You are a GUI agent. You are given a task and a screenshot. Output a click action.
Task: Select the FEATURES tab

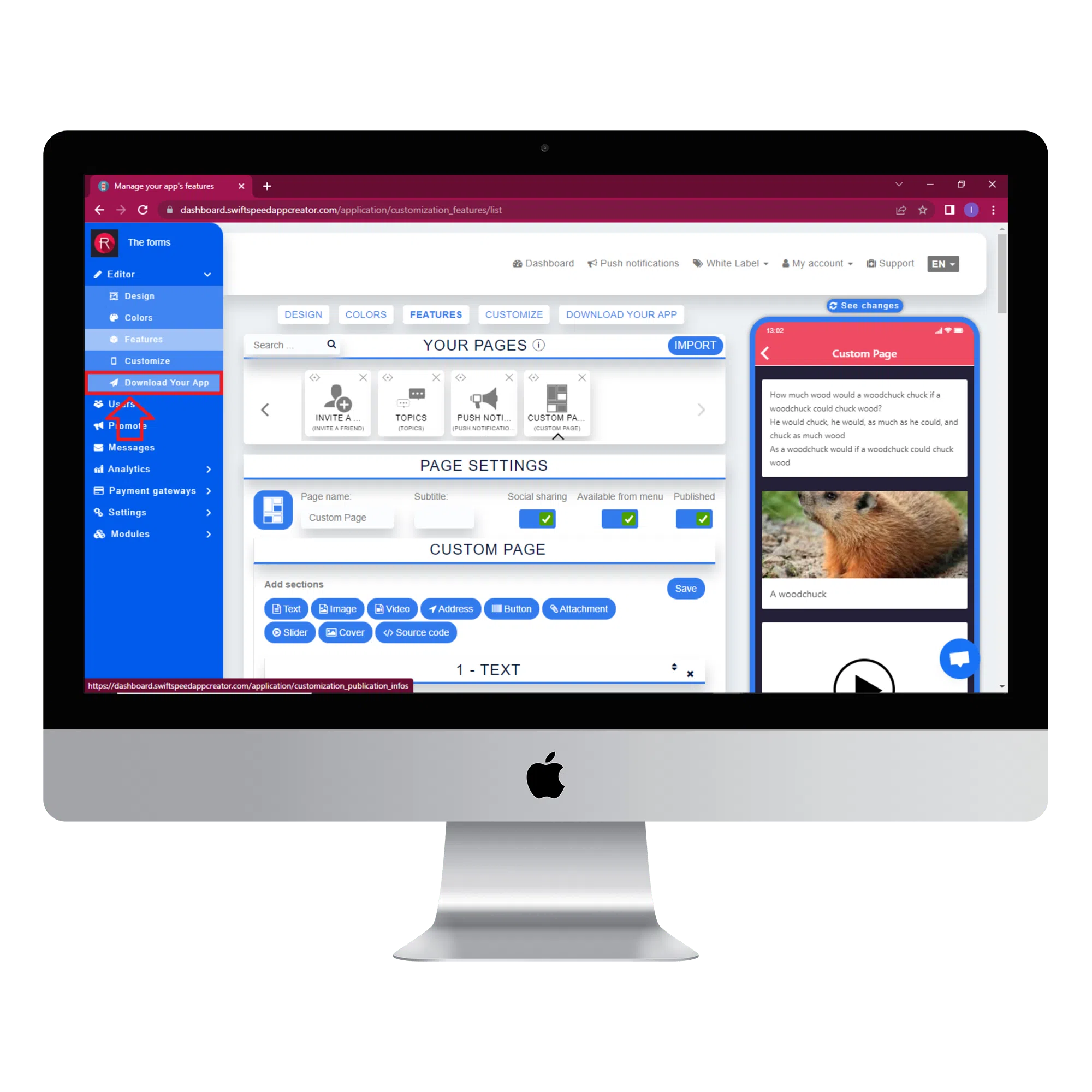pyautogui.click(x=437, y=314)
